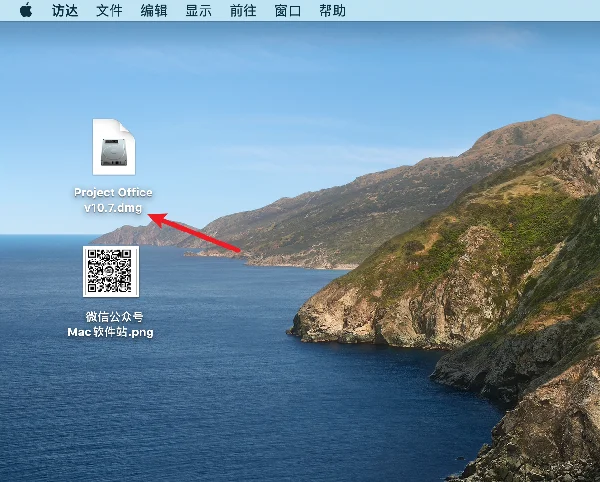Image resolution: width=600 pixels, height=482 pixels.
Task: Open the 访达 menu
Action: coord(65,10)
